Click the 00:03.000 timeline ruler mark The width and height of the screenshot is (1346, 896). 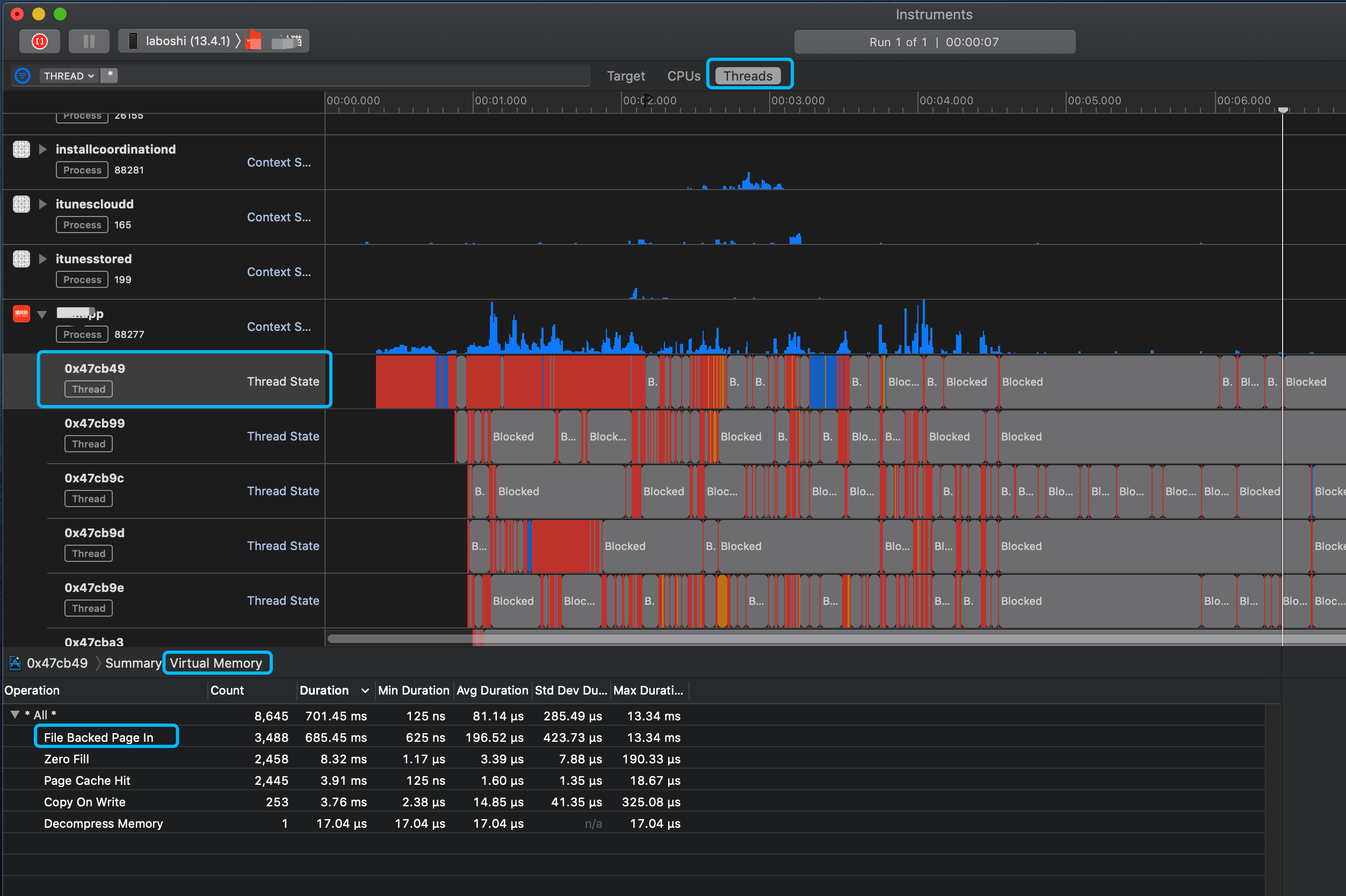coord(798,100)
